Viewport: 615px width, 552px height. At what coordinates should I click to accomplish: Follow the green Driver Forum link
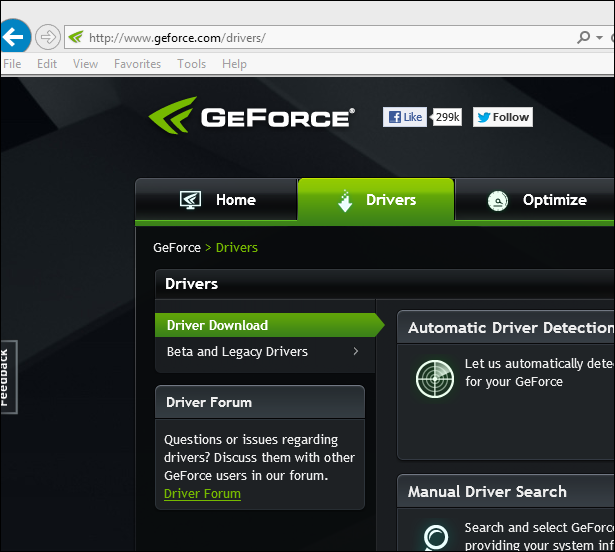[202, 494]
